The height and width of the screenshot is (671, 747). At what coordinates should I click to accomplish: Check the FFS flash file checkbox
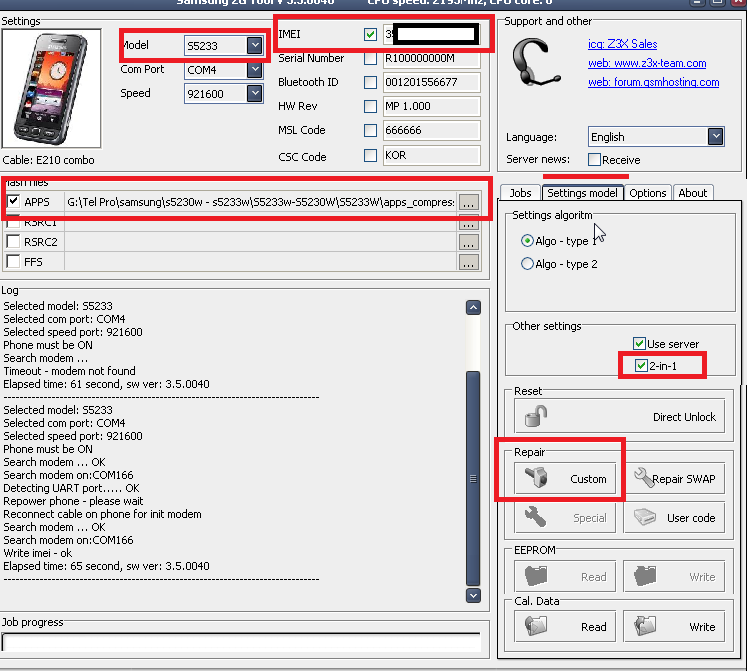13,262
